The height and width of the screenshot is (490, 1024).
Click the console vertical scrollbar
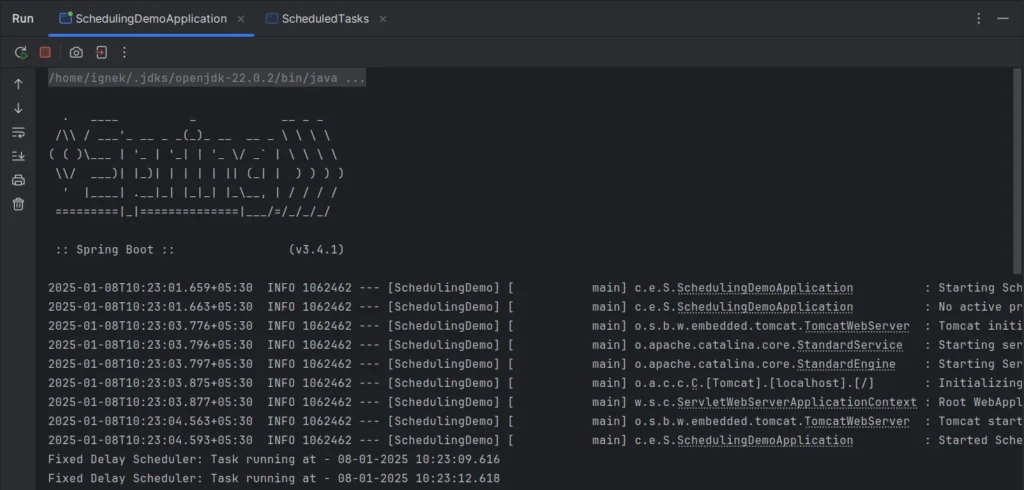[x=1017, y=170]
